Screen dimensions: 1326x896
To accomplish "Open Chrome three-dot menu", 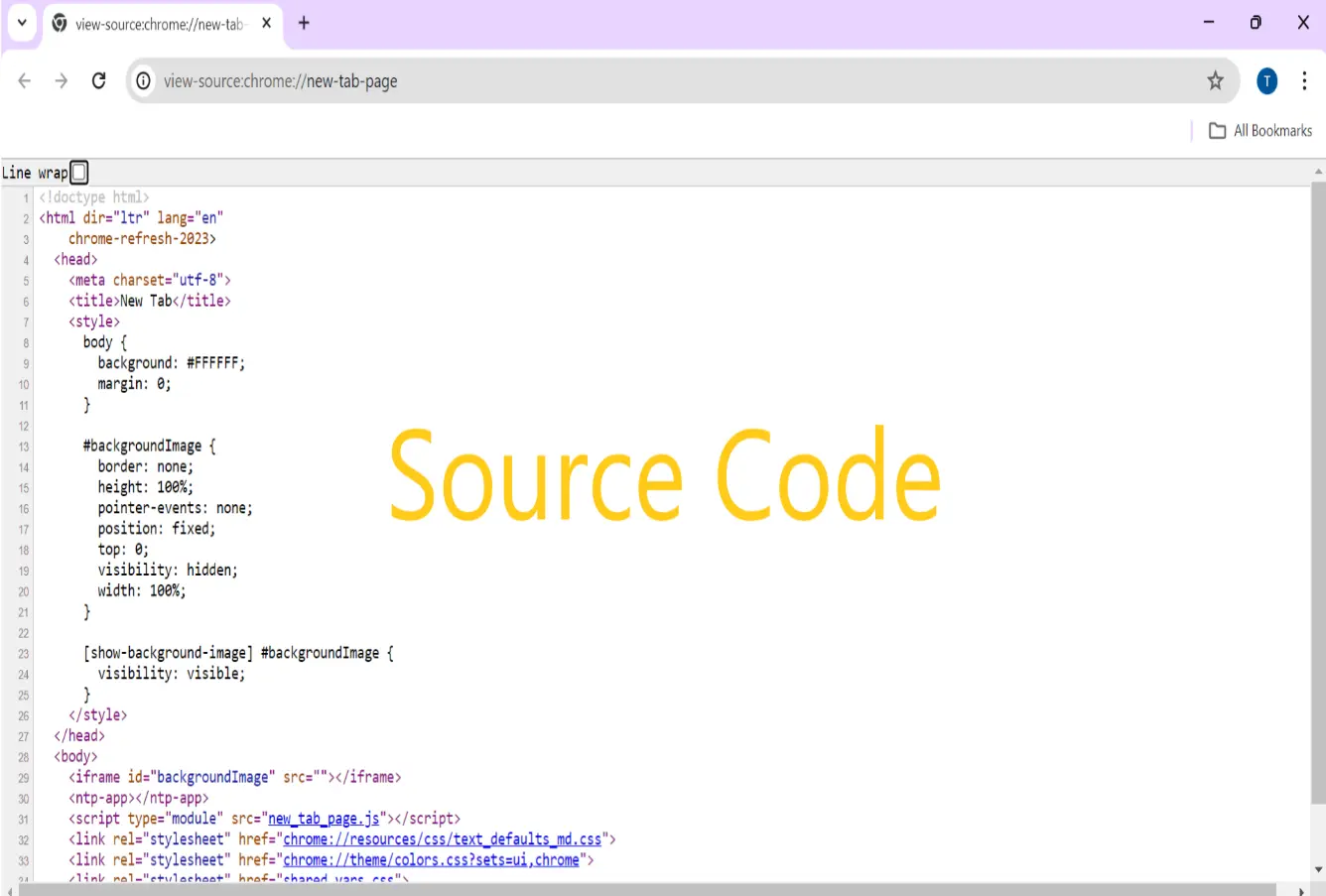I will pyautogui.click(x=1304, y=81).
